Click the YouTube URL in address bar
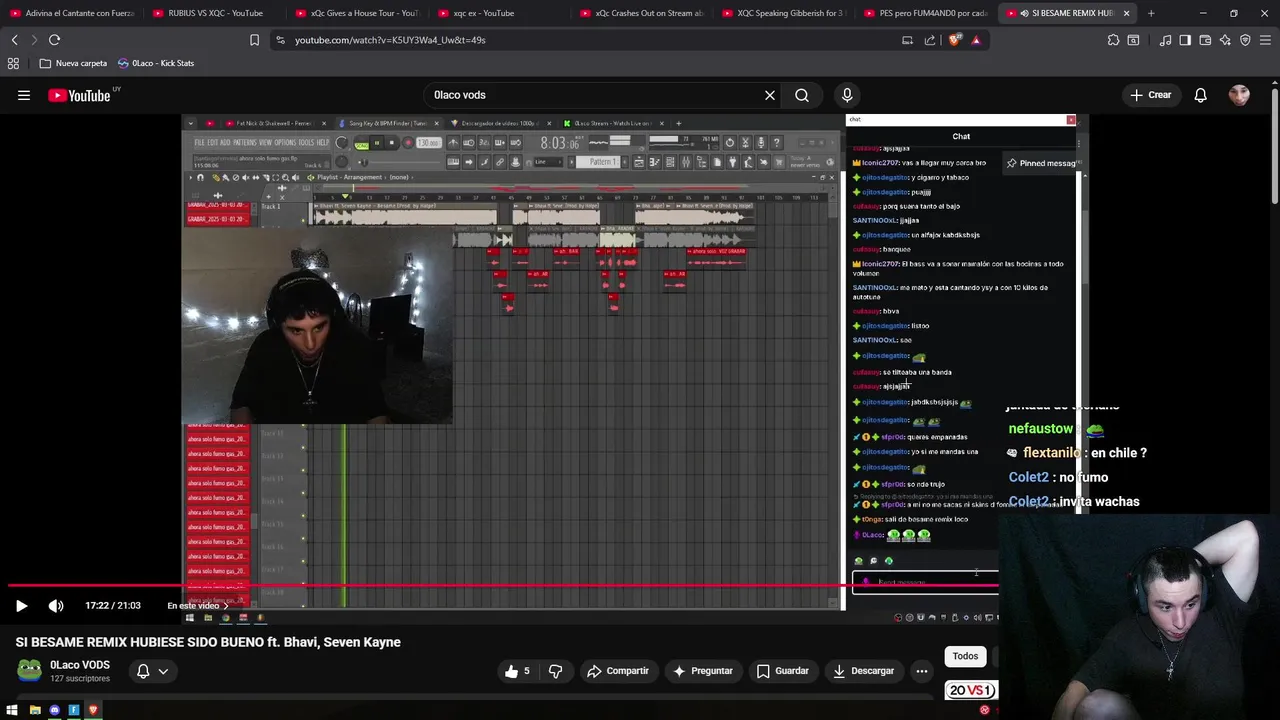 click(x=390, y=40)
